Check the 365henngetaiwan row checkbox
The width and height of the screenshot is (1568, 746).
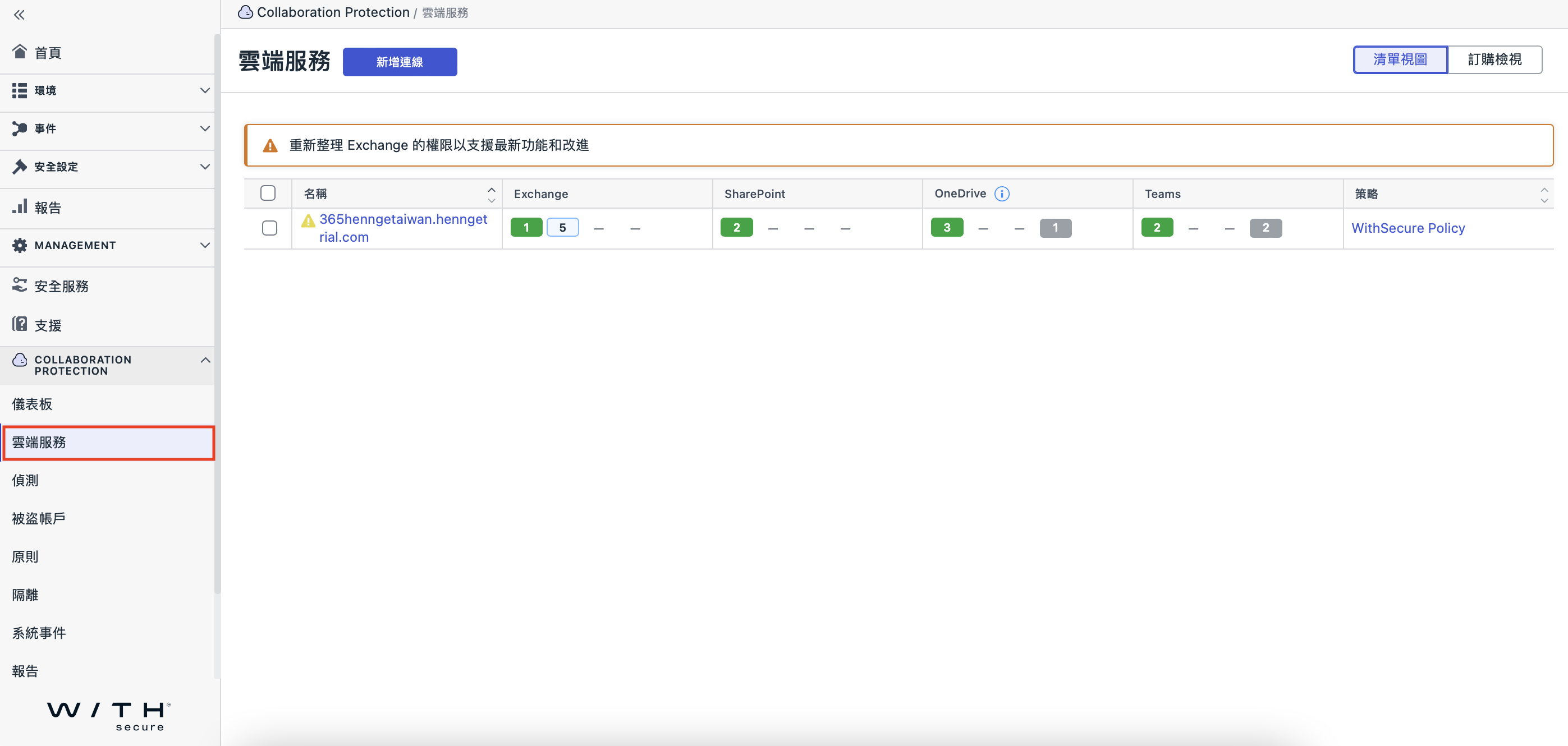click(269, 228)
